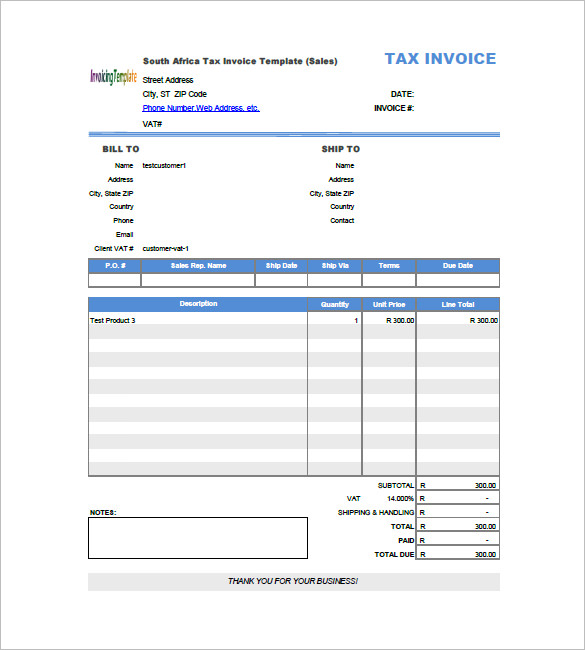585x650 pixels.
Task: Click the INVOICE #: label
Action: click(394, 108)
